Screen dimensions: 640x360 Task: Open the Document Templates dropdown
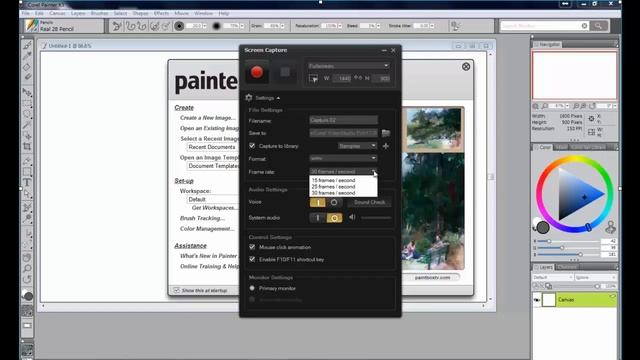(x=213, y=166)
